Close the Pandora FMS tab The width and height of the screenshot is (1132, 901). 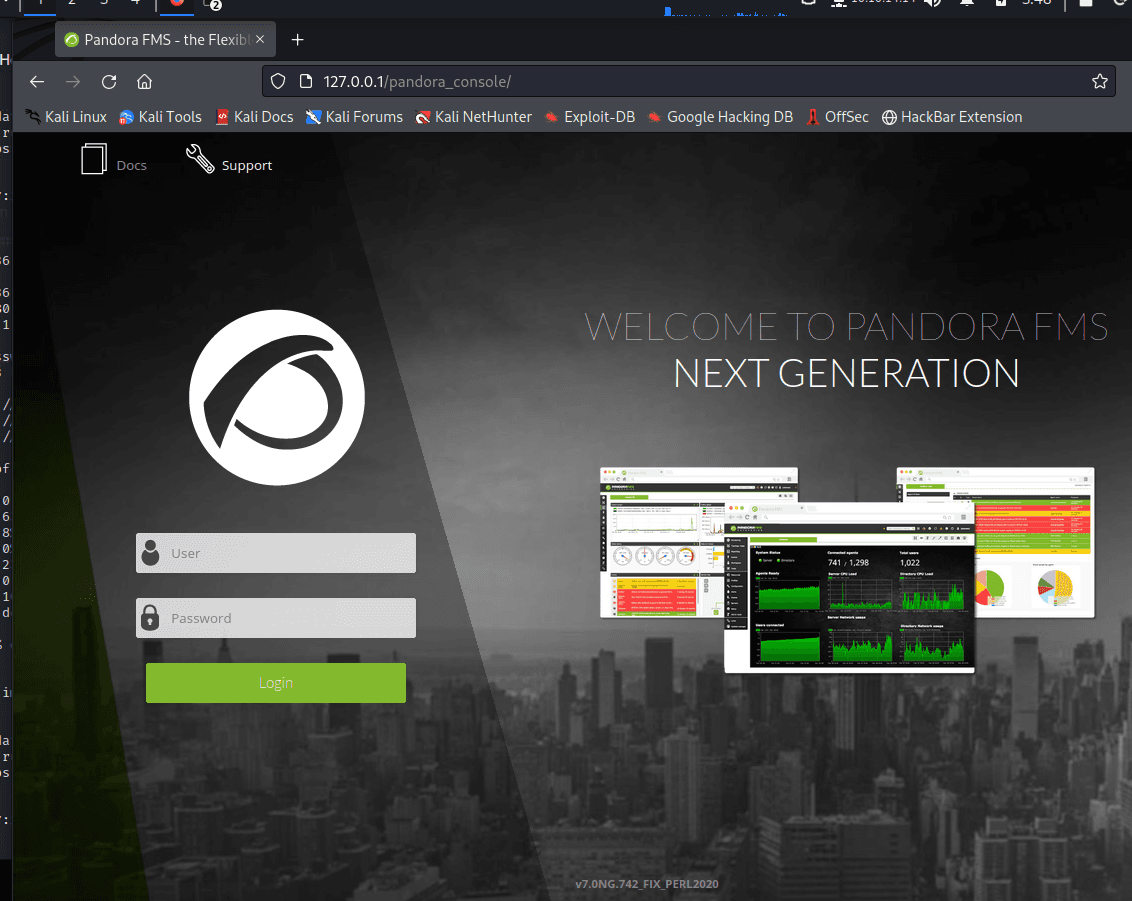click(260, 40)
